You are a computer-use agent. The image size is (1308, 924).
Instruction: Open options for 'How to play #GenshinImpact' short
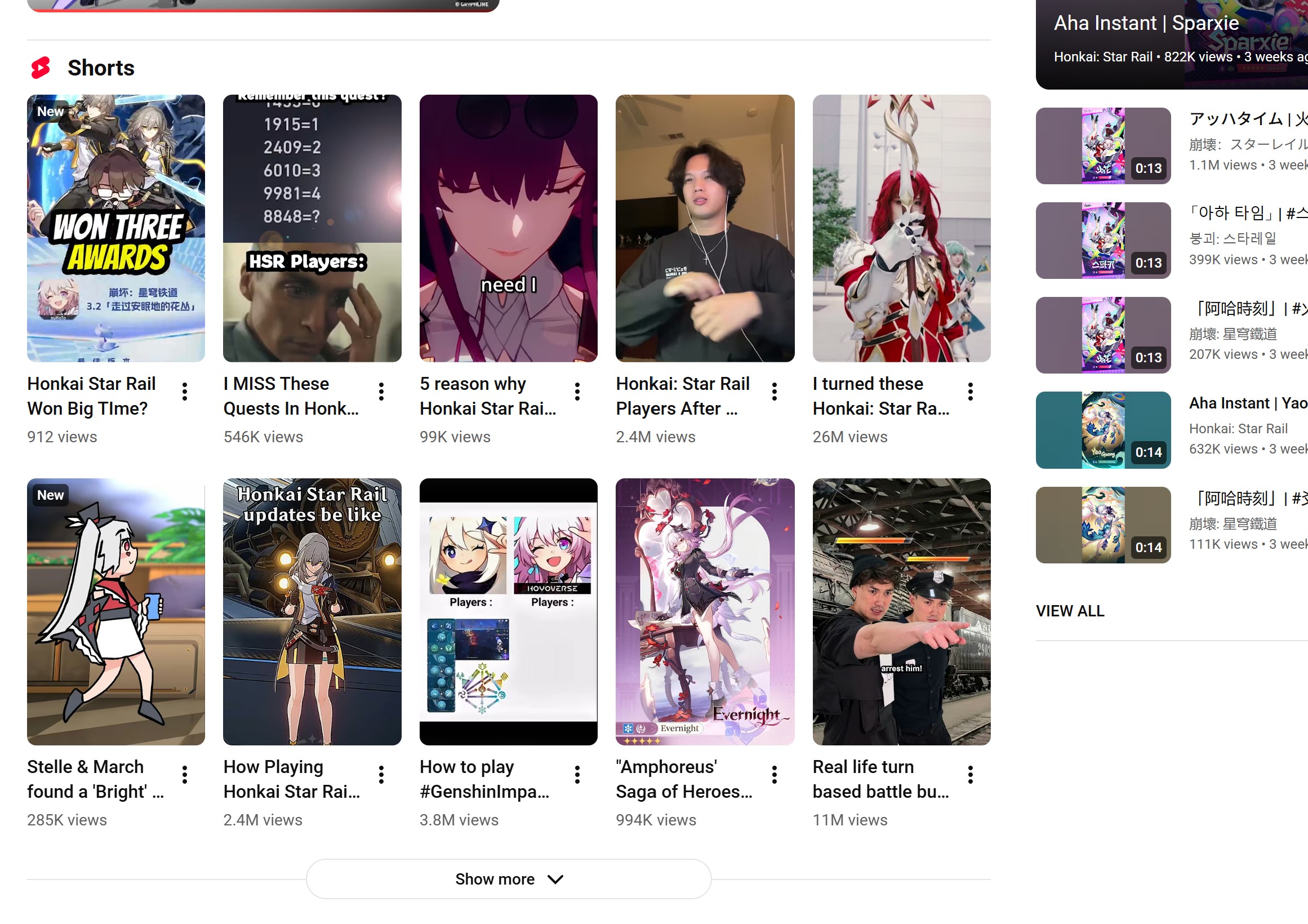(x=577, y=775)
